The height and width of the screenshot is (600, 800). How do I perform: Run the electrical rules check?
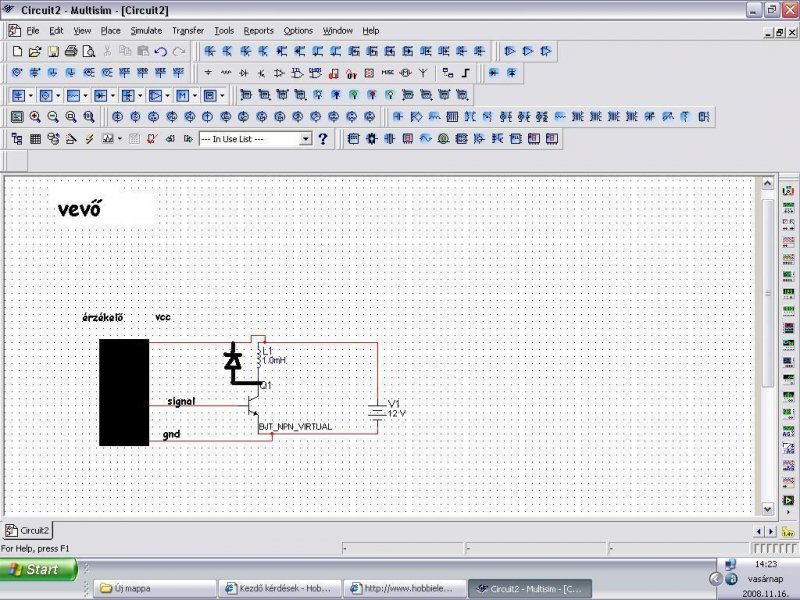coord(152,139)
